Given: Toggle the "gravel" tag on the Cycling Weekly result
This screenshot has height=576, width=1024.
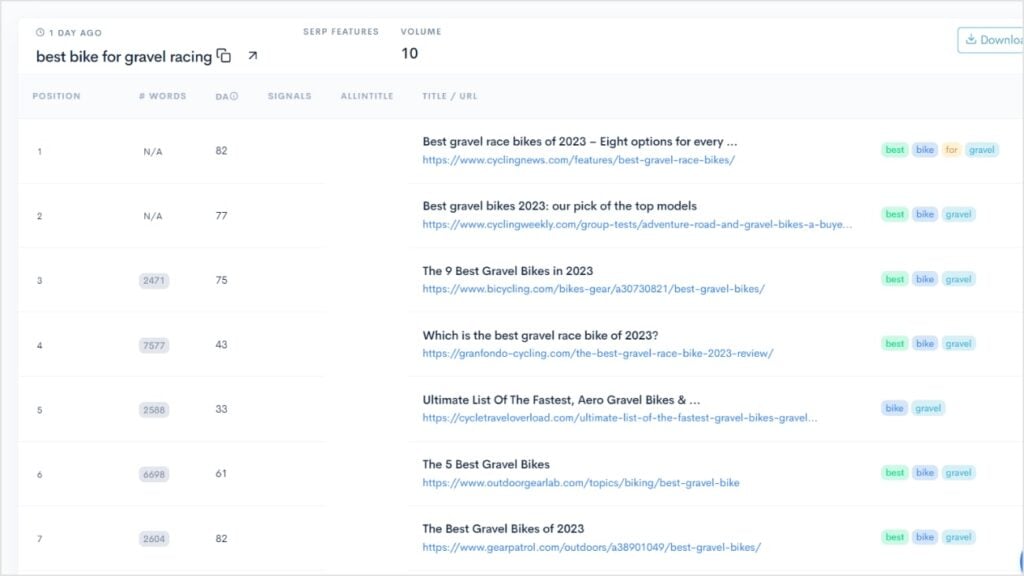Looking at the screenshot, I should (x=958, y=214).
